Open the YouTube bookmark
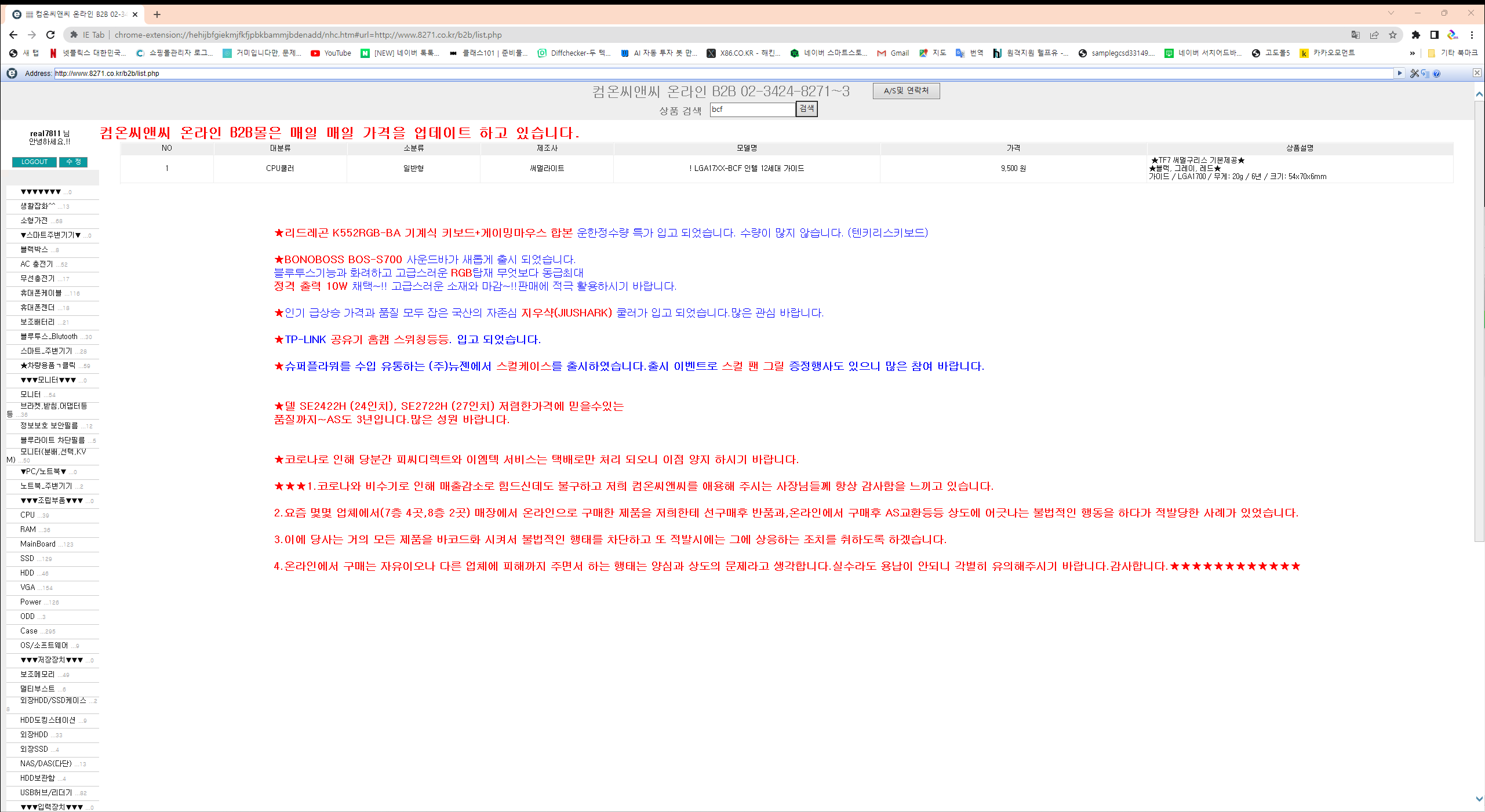Image resolution: width=1485 pixels, height=812 pixels. pos(331,53)
